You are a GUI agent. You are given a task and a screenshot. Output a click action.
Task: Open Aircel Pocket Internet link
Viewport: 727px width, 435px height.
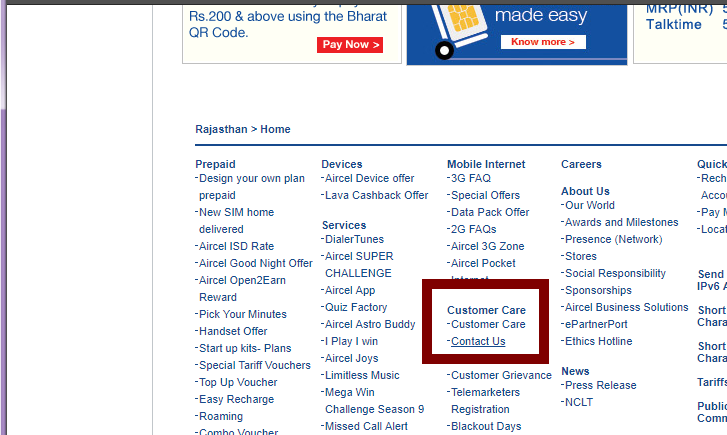(x=483, y=269)
